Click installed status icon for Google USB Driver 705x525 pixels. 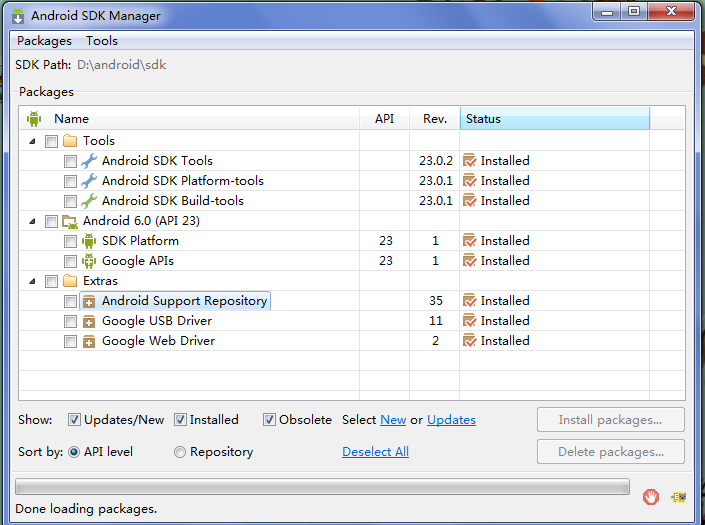[x=469, y=320]
